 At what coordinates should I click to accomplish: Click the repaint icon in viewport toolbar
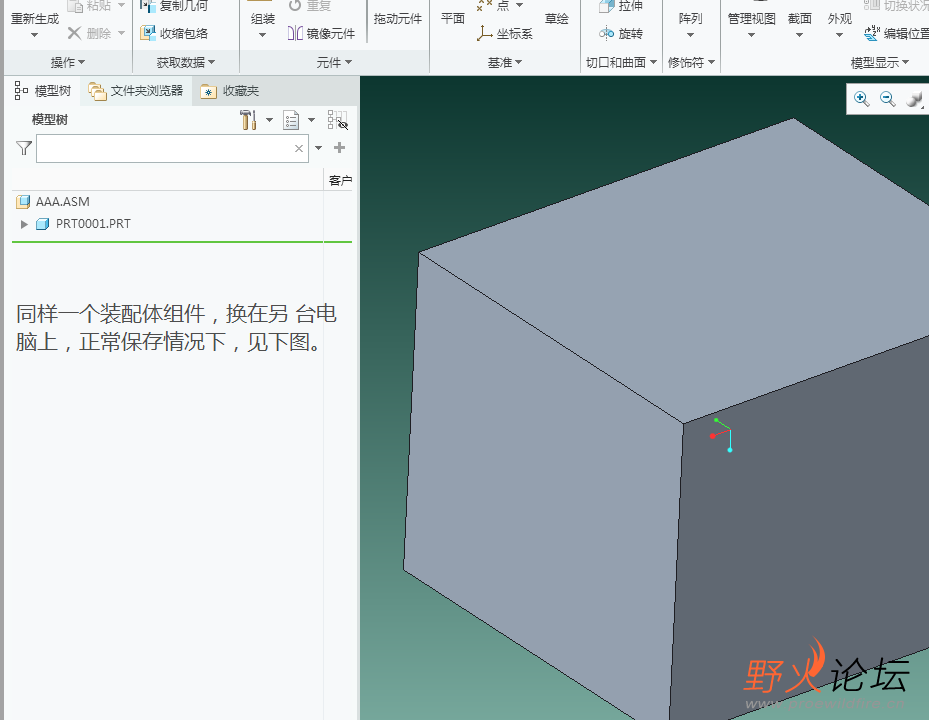coord(915,99)
